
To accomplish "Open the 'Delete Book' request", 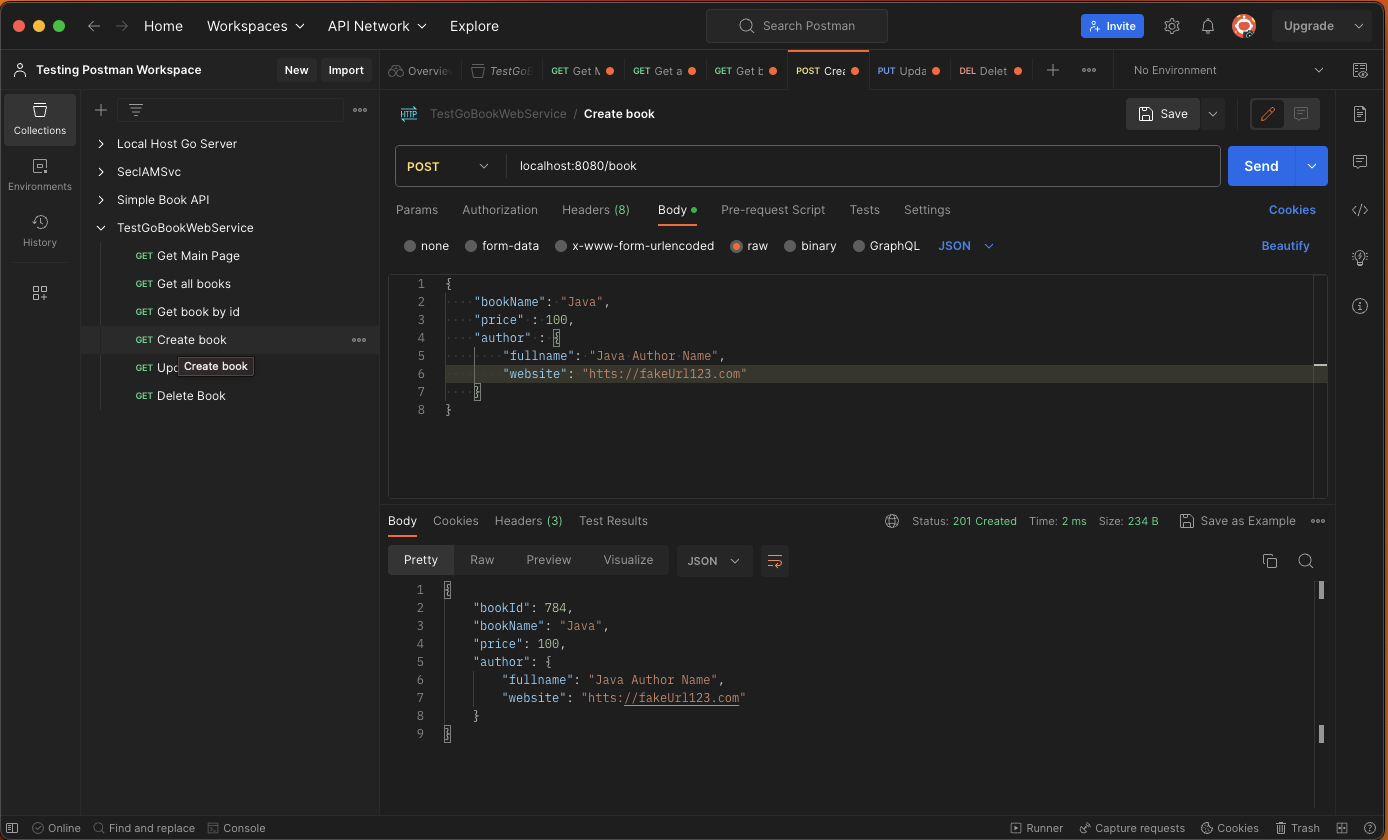I will pyautogui.click(x=191, y=396).
